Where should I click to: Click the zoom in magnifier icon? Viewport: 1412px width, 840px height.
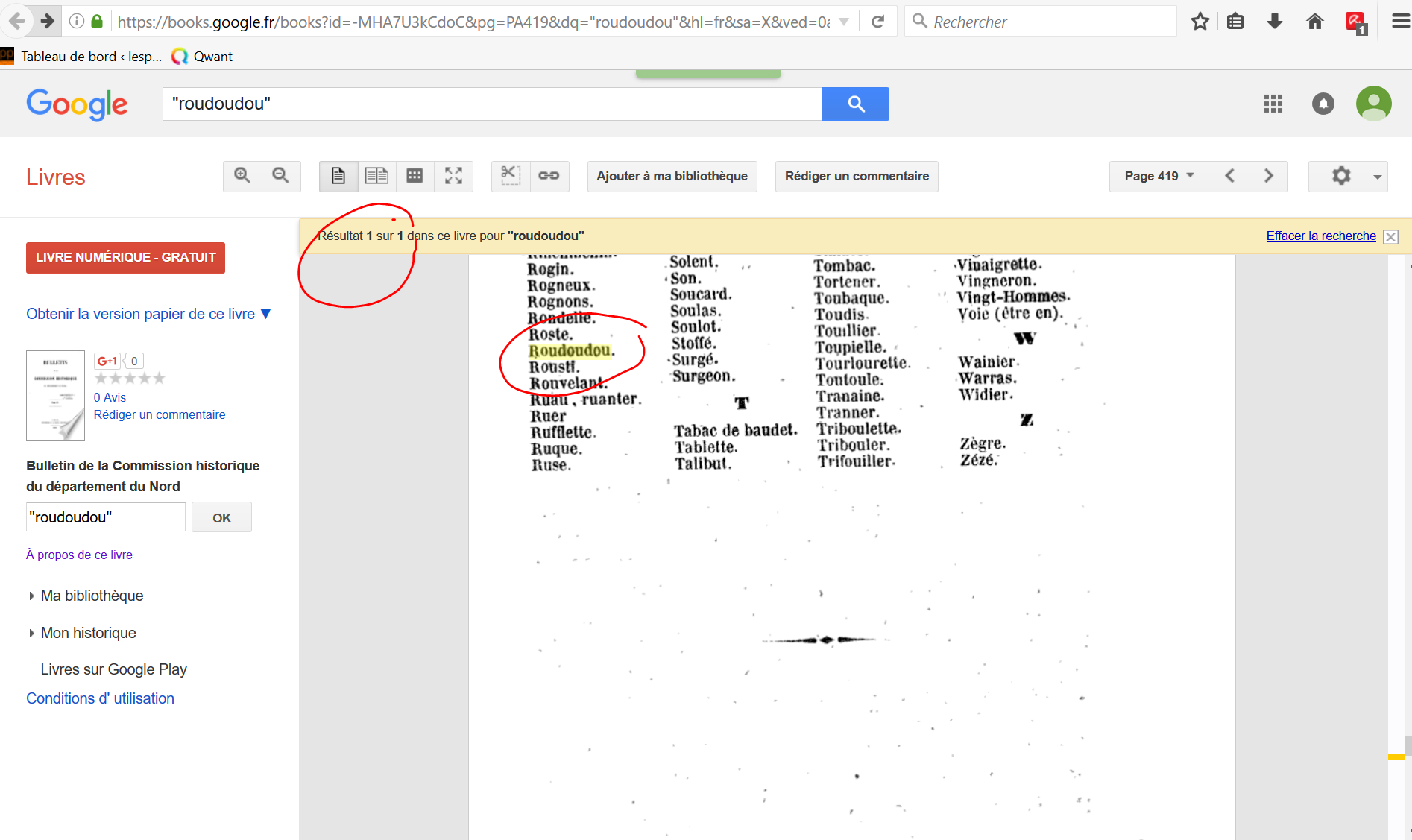click(242, 176)
